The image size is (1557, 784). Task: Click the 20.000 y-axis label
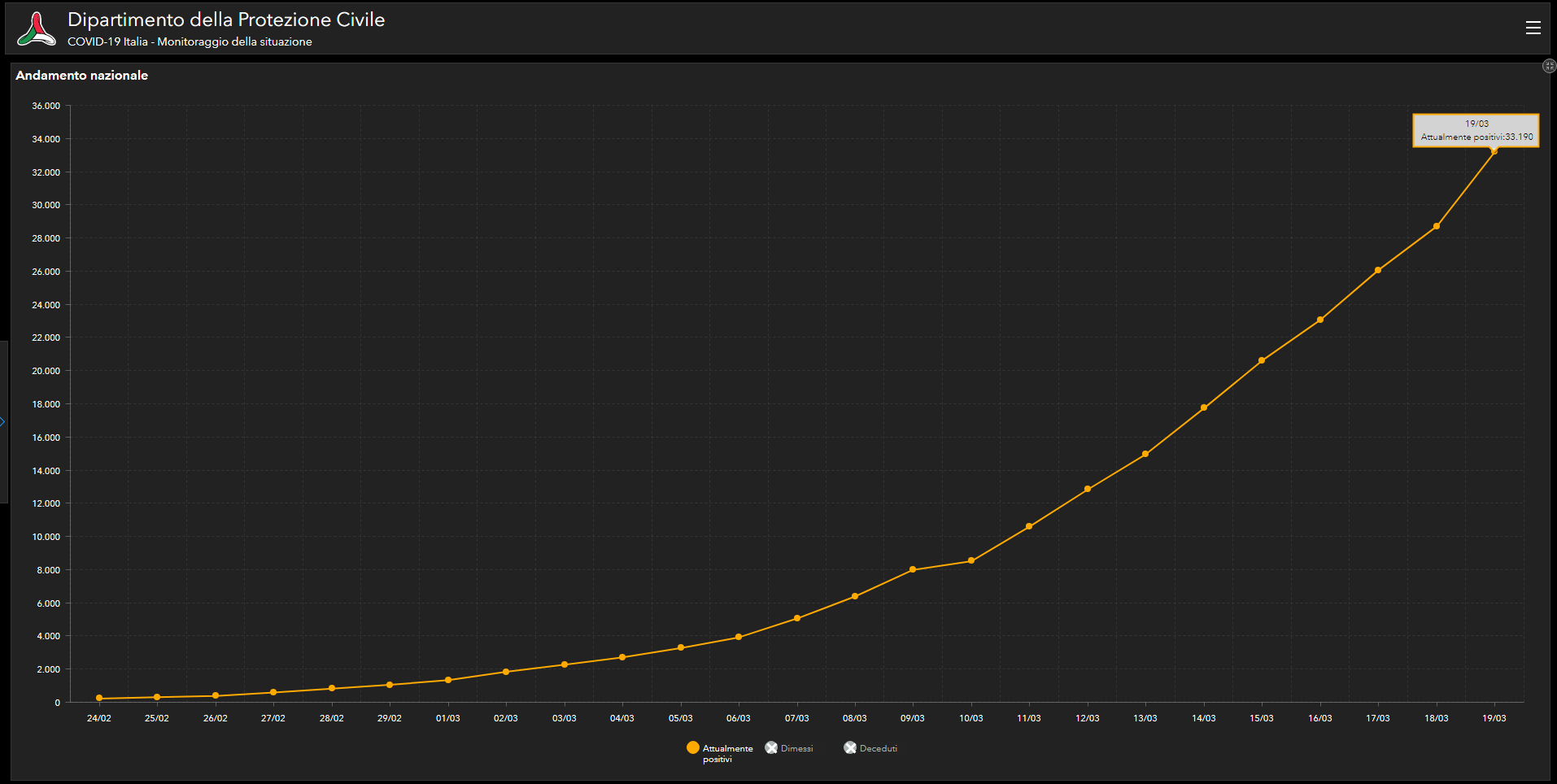(x=46, y=371)
